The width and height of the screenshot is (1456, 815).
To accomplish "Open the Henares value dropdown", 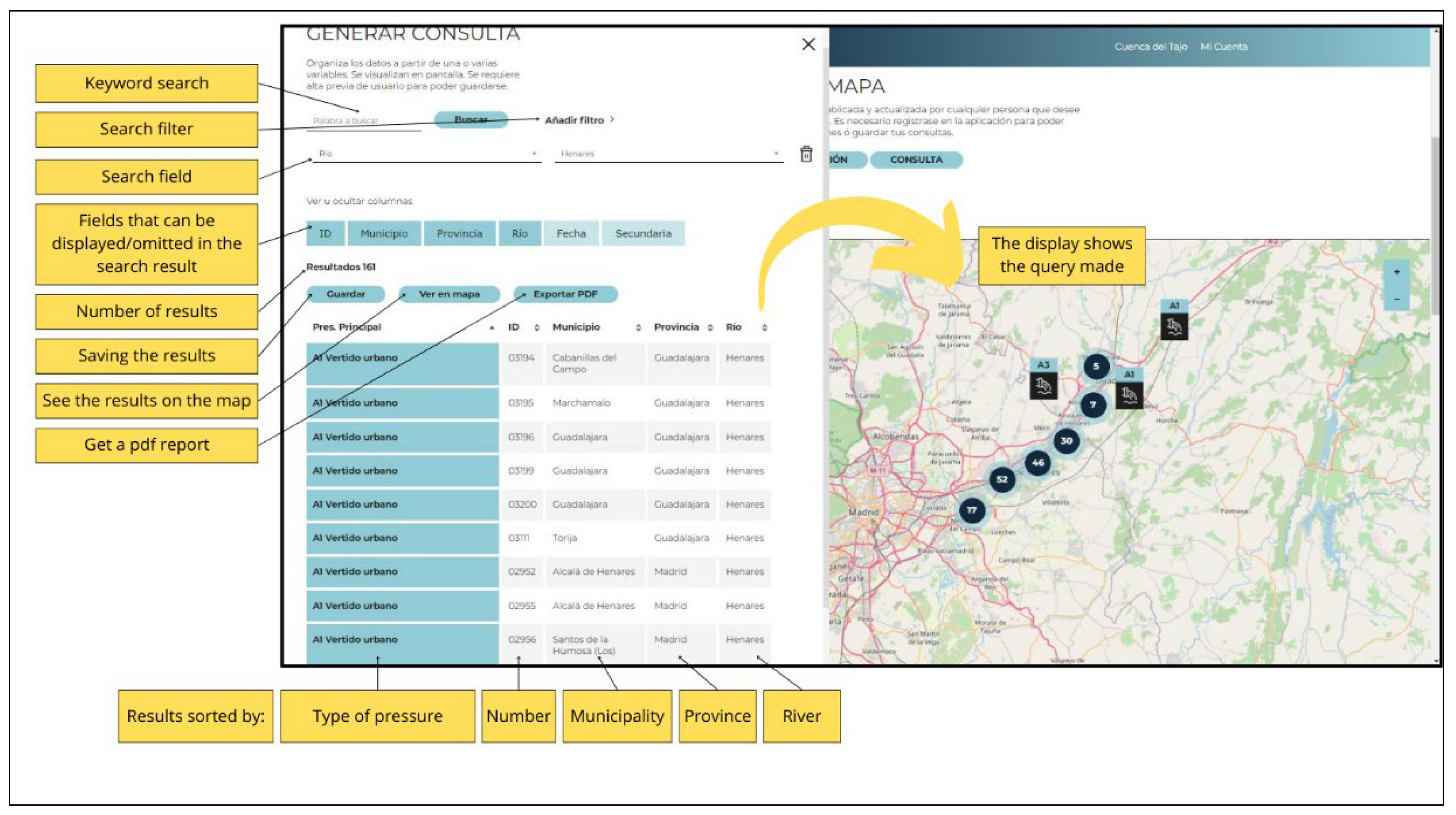I will [669, 154].
